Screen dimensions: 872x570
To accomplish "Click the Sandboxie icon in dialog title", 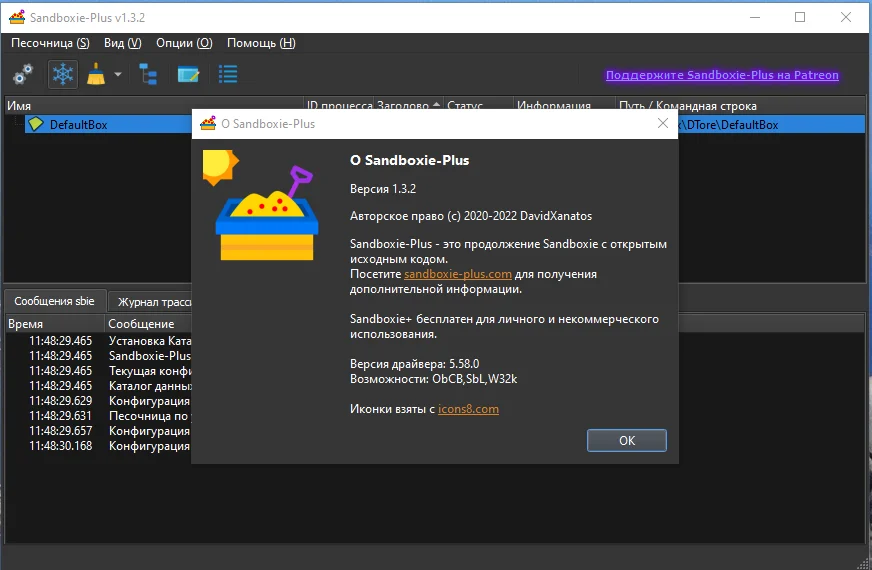I will (208, 123).
